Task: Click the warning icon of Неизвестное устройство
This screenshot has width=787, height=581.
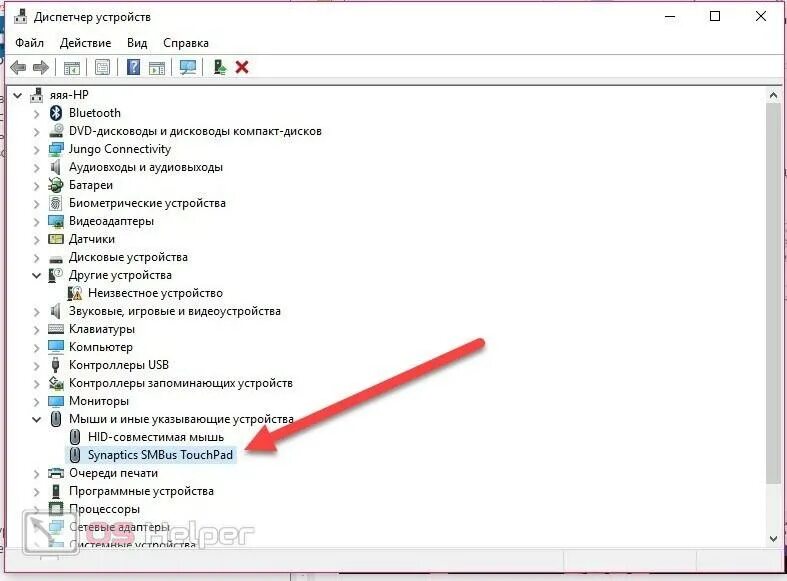Action: (x=75, y=293)
